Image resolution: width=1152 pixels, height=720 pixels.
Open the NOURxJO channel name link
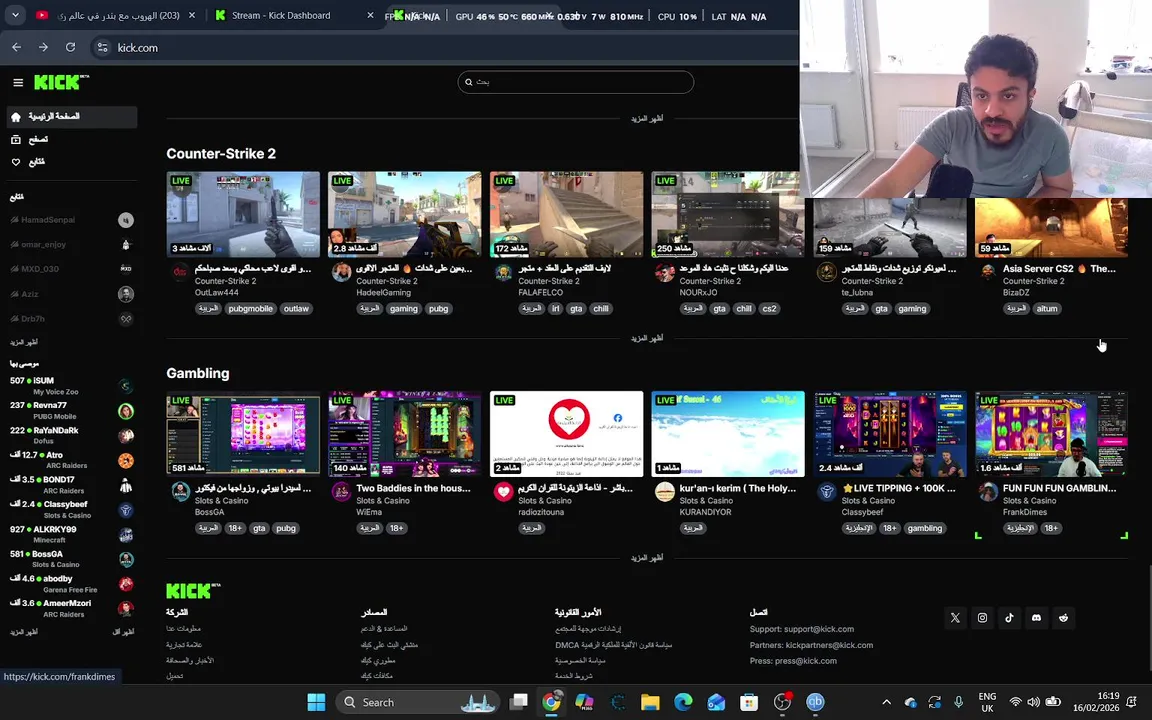pos(698,292)
